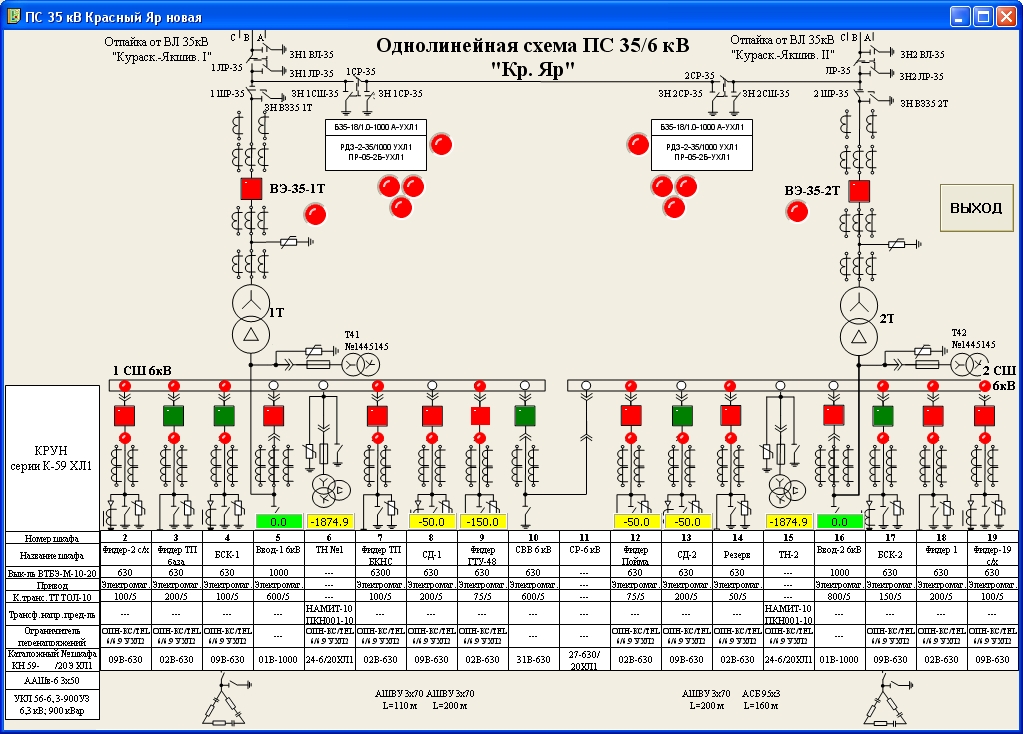Click the '1 СШ 6кВ' bus section label
Viewport: 1023px width, 734px height.
pos(142,371)
